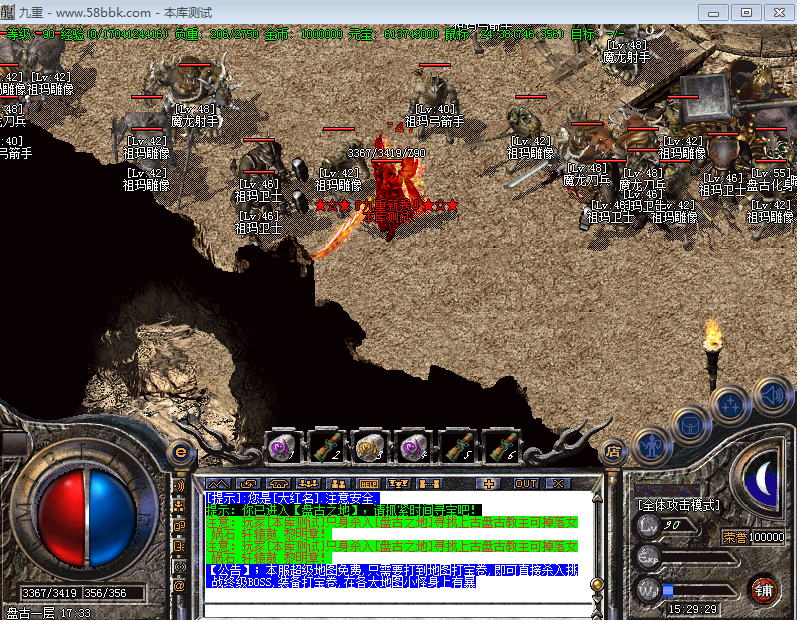Click the plus button in chat toolbar
797x620 pixels.
(488, 483)
